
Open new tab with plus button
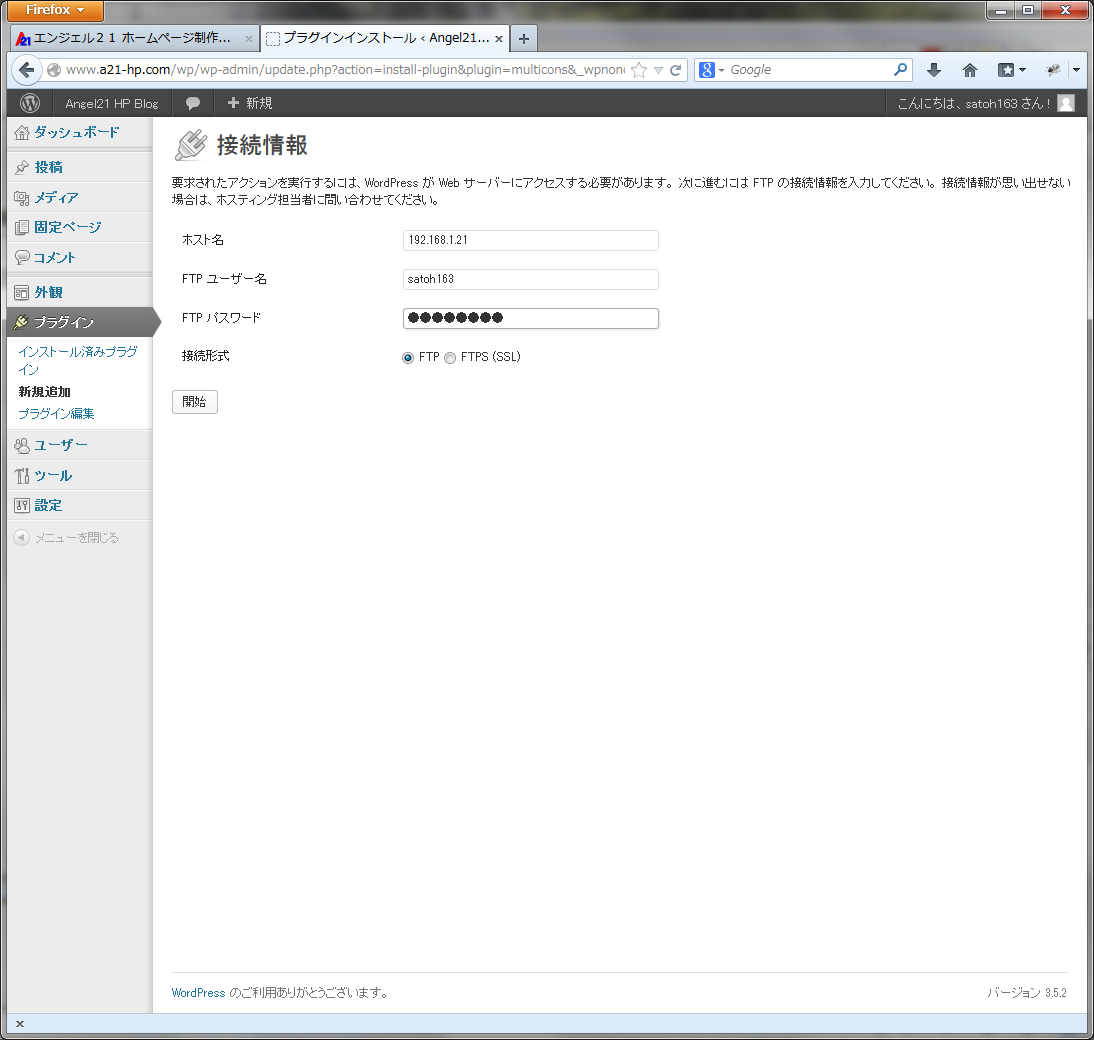click(524, 38)
